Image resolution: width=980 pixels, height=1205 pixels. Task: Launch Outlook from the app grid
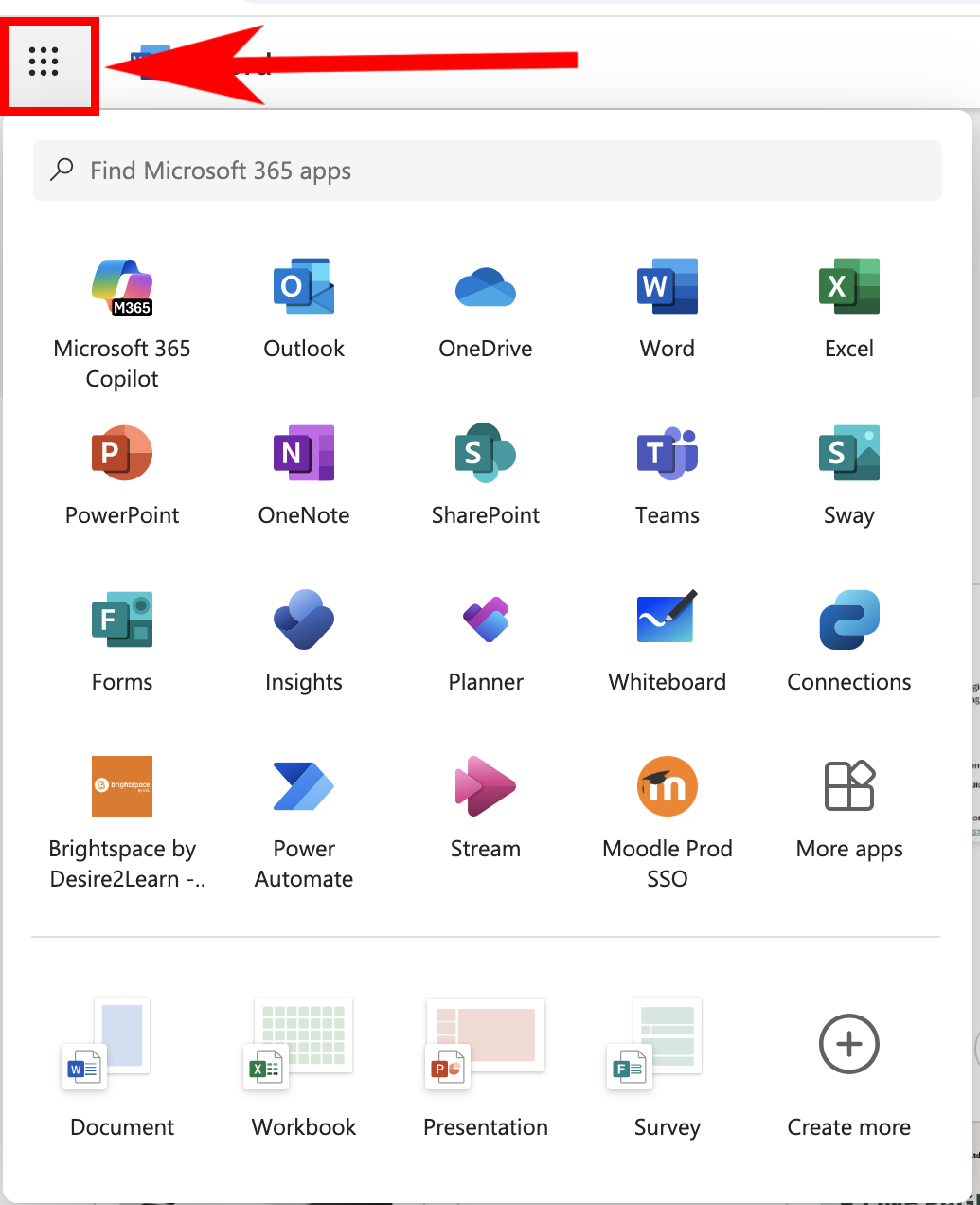coord(304,309)
